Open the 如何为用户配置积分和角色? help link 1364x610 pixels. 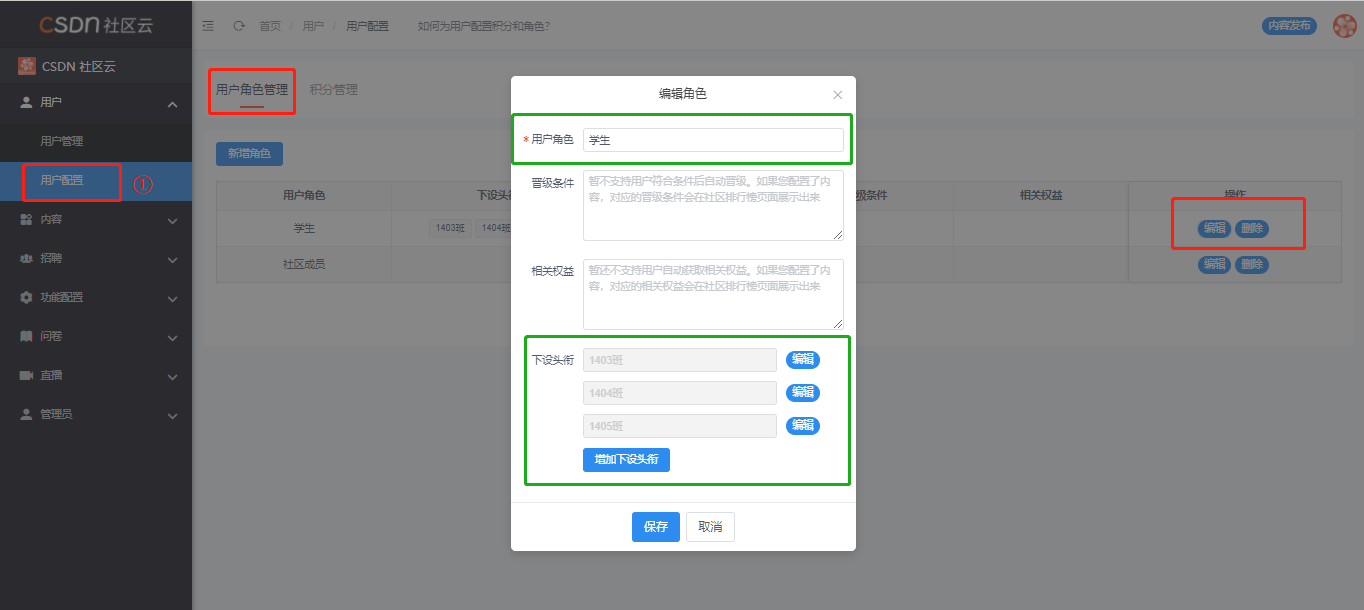(x=483, y=26)
